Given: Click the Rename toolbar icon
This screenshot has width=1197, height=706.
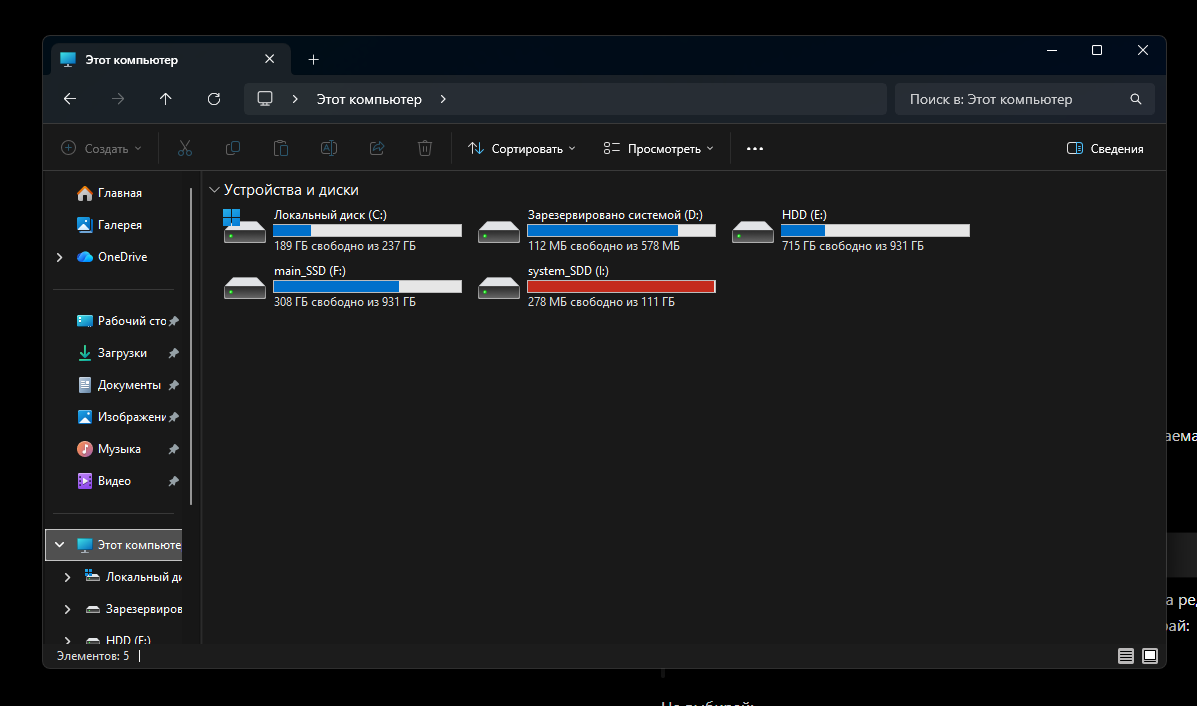Looking at the screenshot, I should (329, 149).
